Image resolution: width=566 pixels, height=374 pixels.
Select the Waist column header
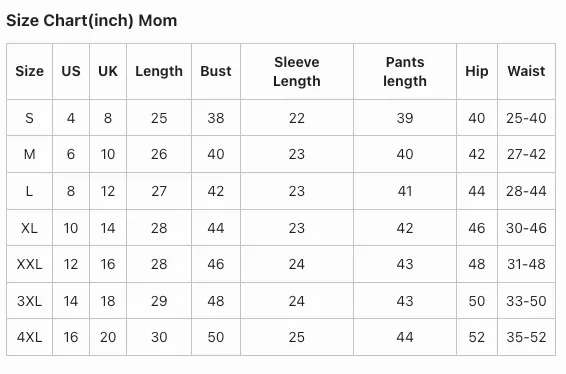tap(526, 71)
